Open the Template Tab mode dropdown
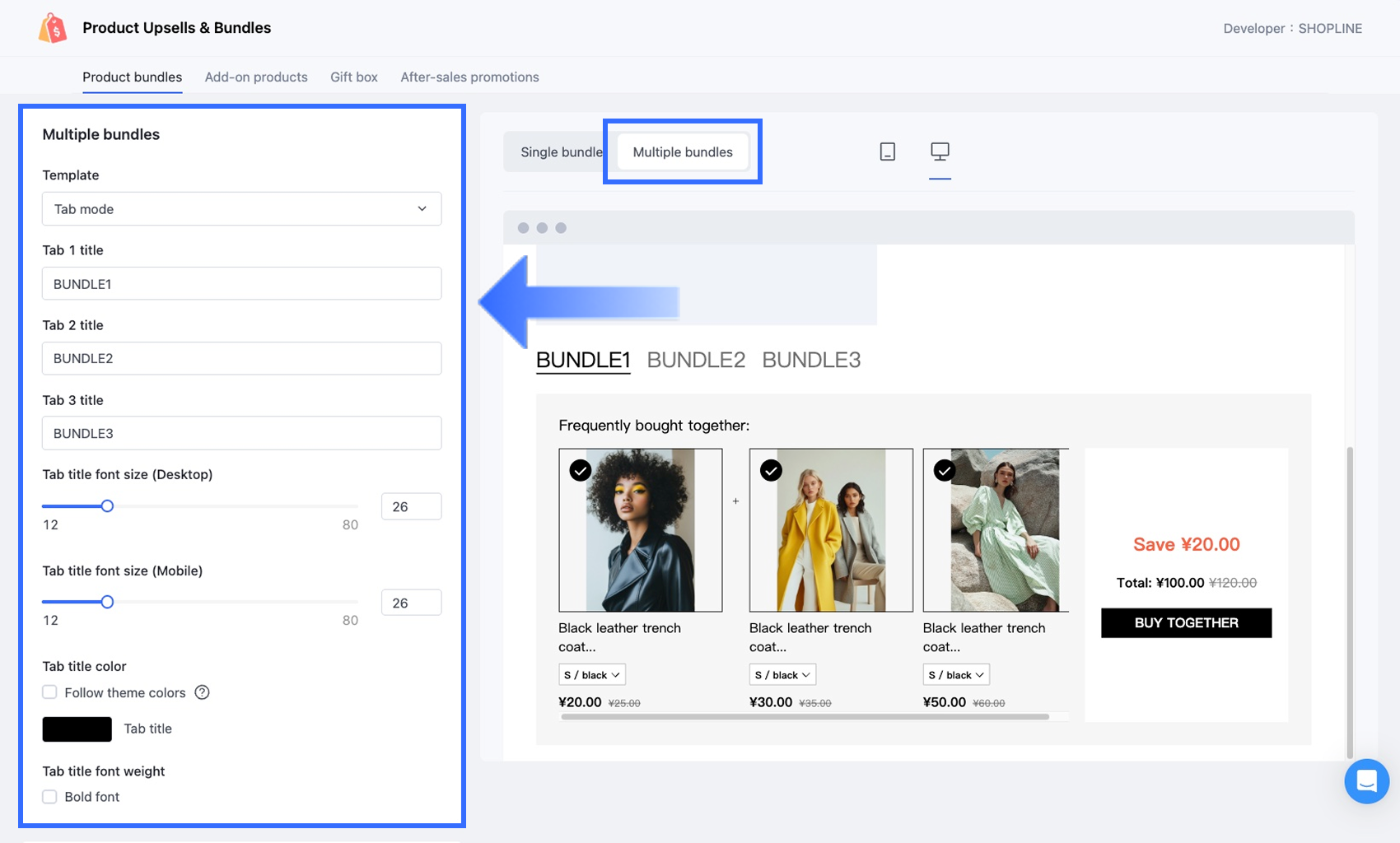This screenshot has width=1400, height=843. click(x=241, y=209)
